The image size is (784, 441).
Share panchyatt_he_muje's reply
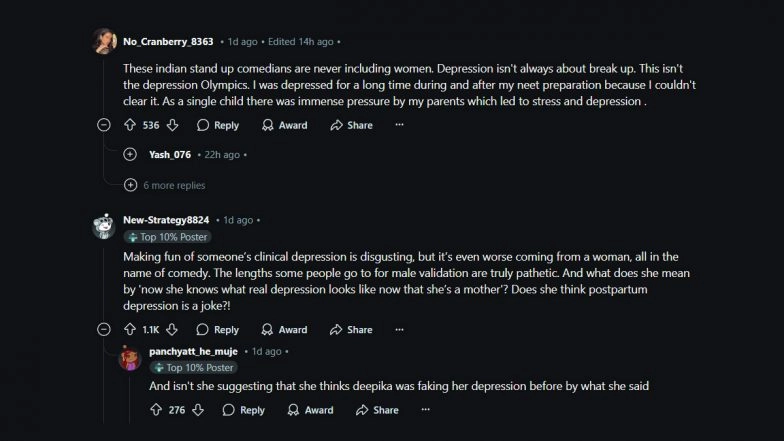point(377,409)
